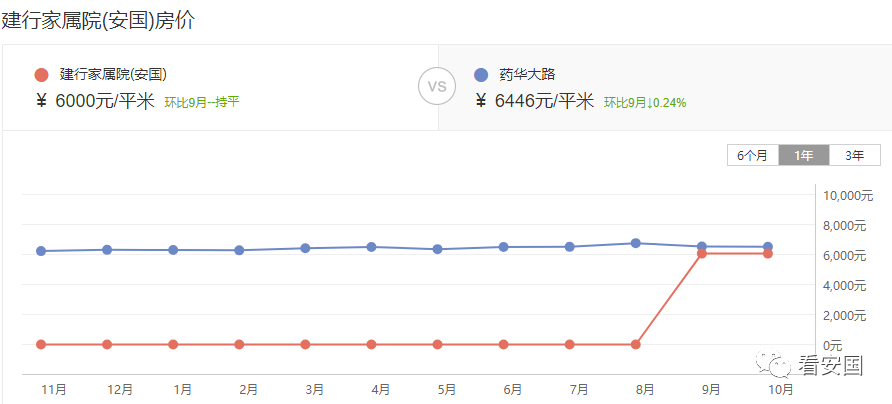Image resolution: width=892 pixels, height=404 pixels.
Task: Select the 6个月 time range tab
Action: (x=753, y=155)
